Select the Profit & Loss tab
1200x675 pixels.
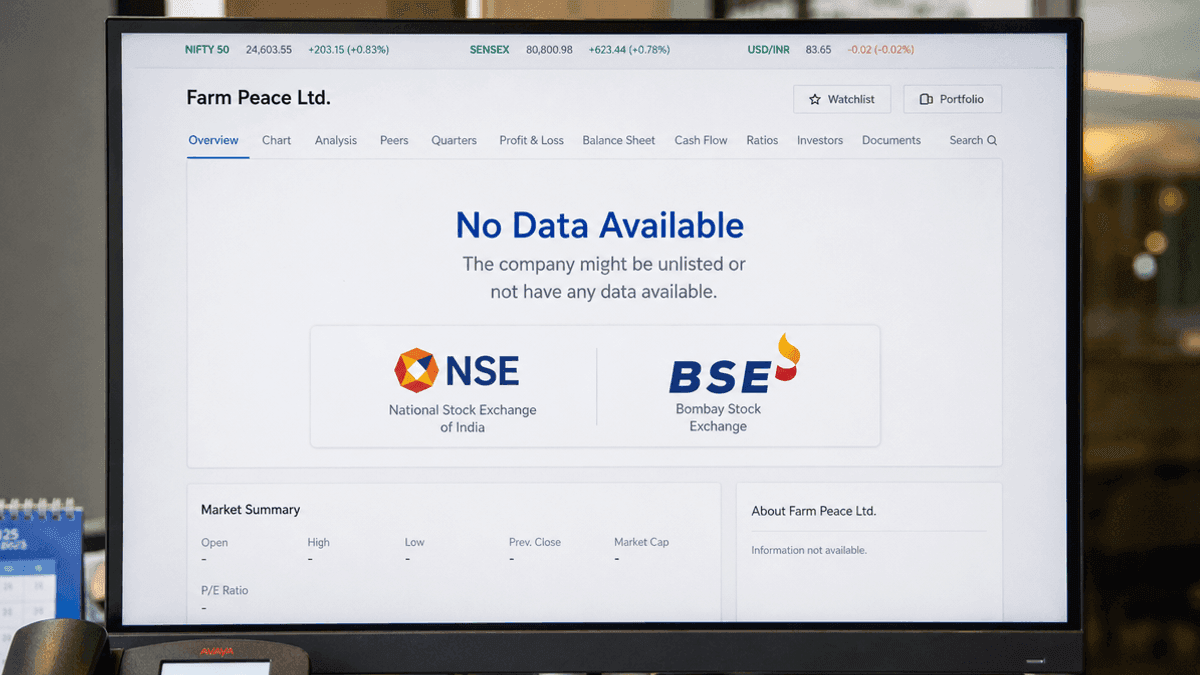pos(532,140)
